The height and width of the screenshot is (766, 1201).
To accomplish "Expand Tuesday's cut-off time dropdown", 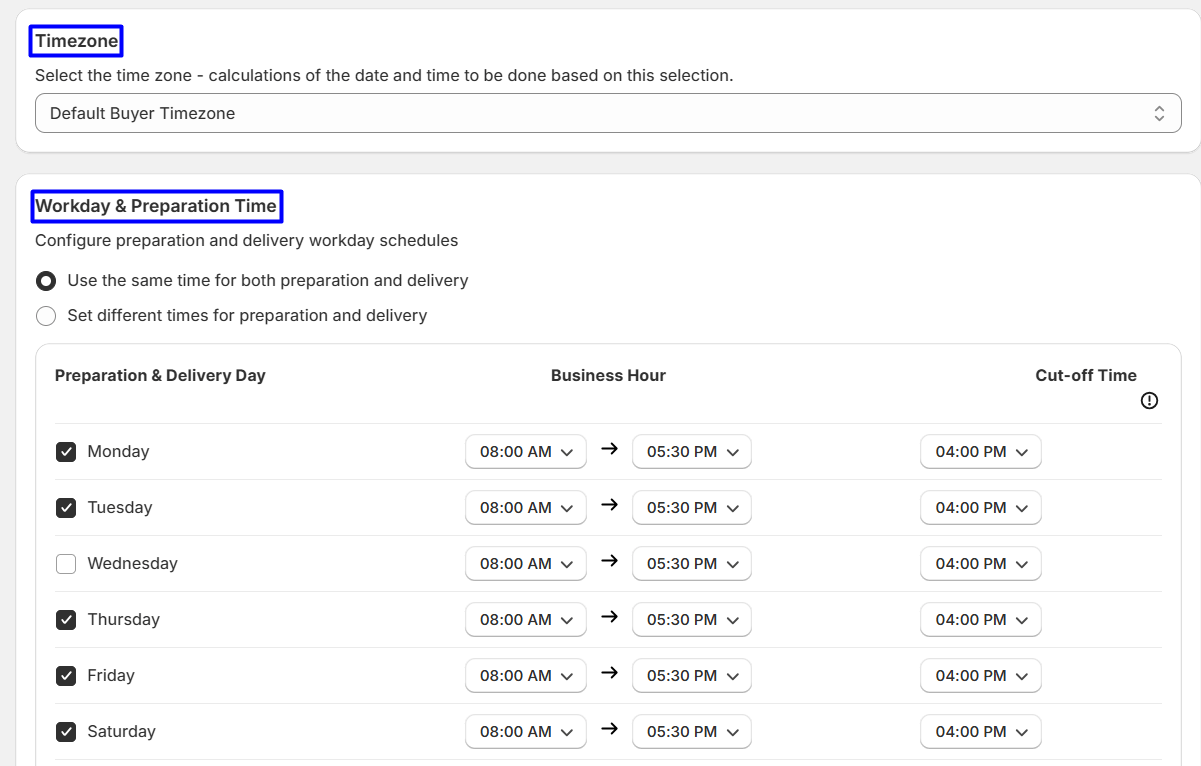I will pos(980,508).
